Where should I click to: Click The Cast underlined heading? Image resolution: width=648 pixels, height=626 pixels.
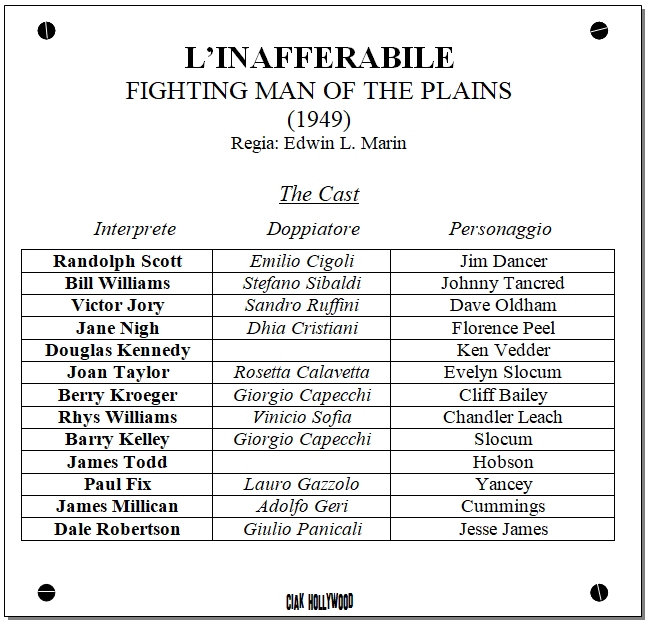[319, 194]
